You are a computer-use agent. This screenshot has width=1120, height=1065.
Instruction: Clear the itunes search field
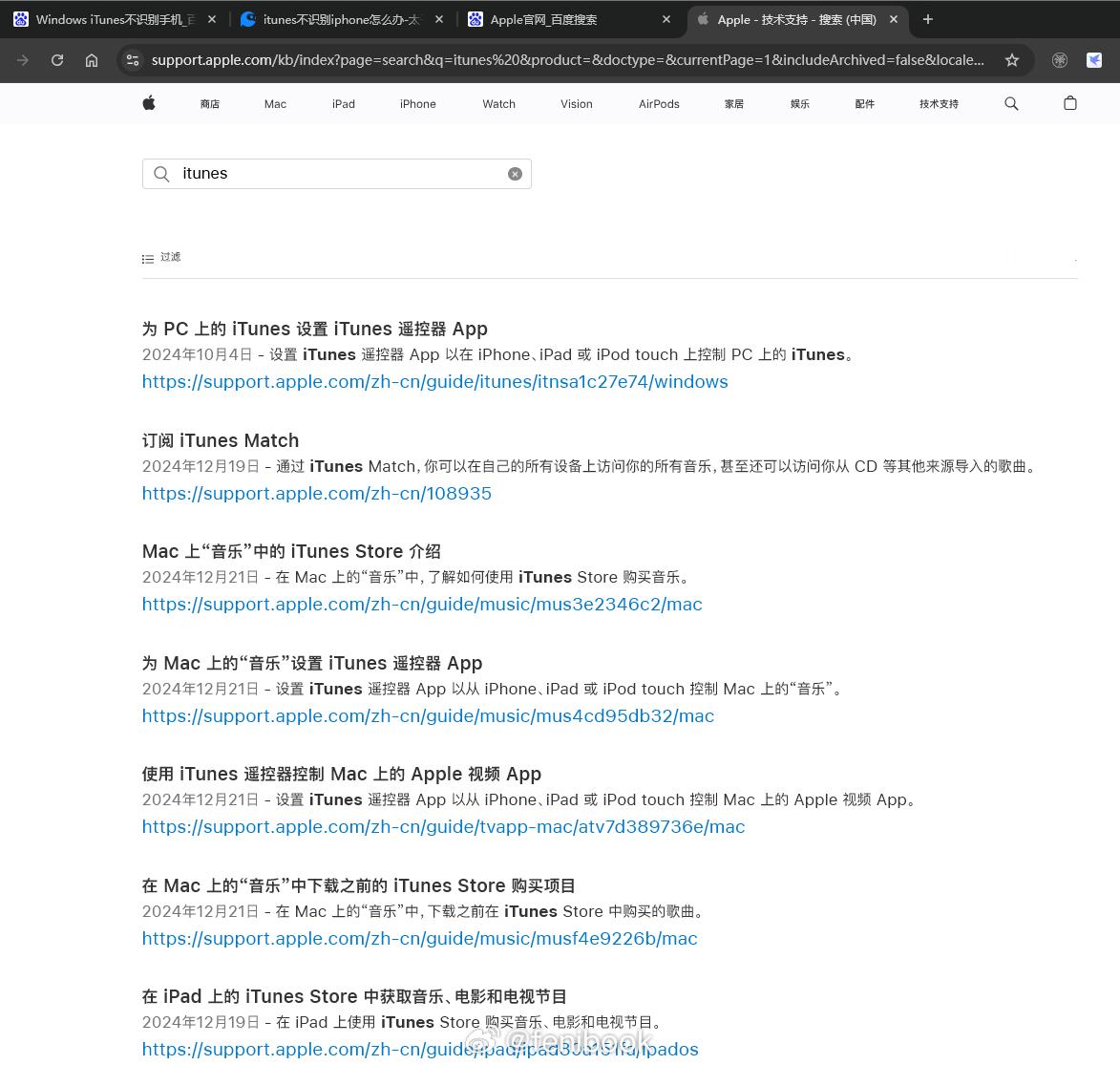tap(515, 174)
